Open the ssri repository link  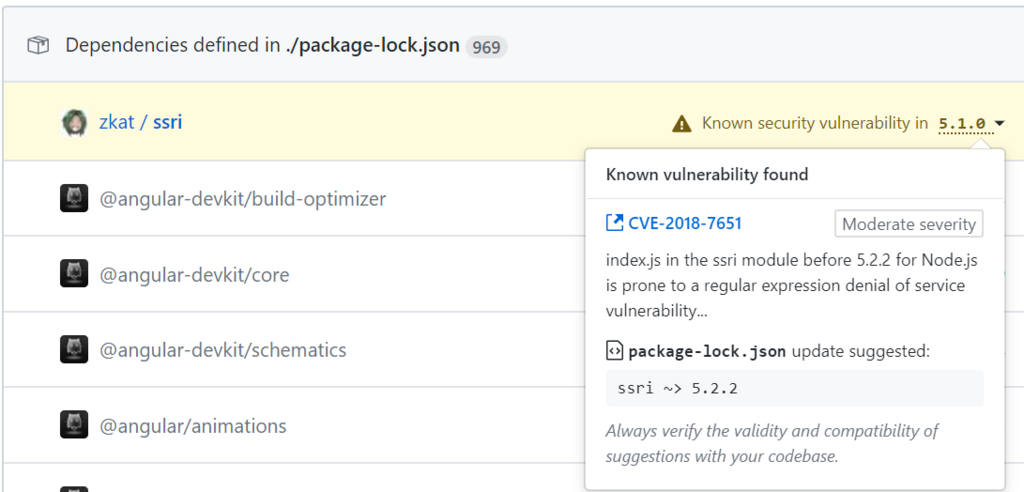[x=167, y=123]
